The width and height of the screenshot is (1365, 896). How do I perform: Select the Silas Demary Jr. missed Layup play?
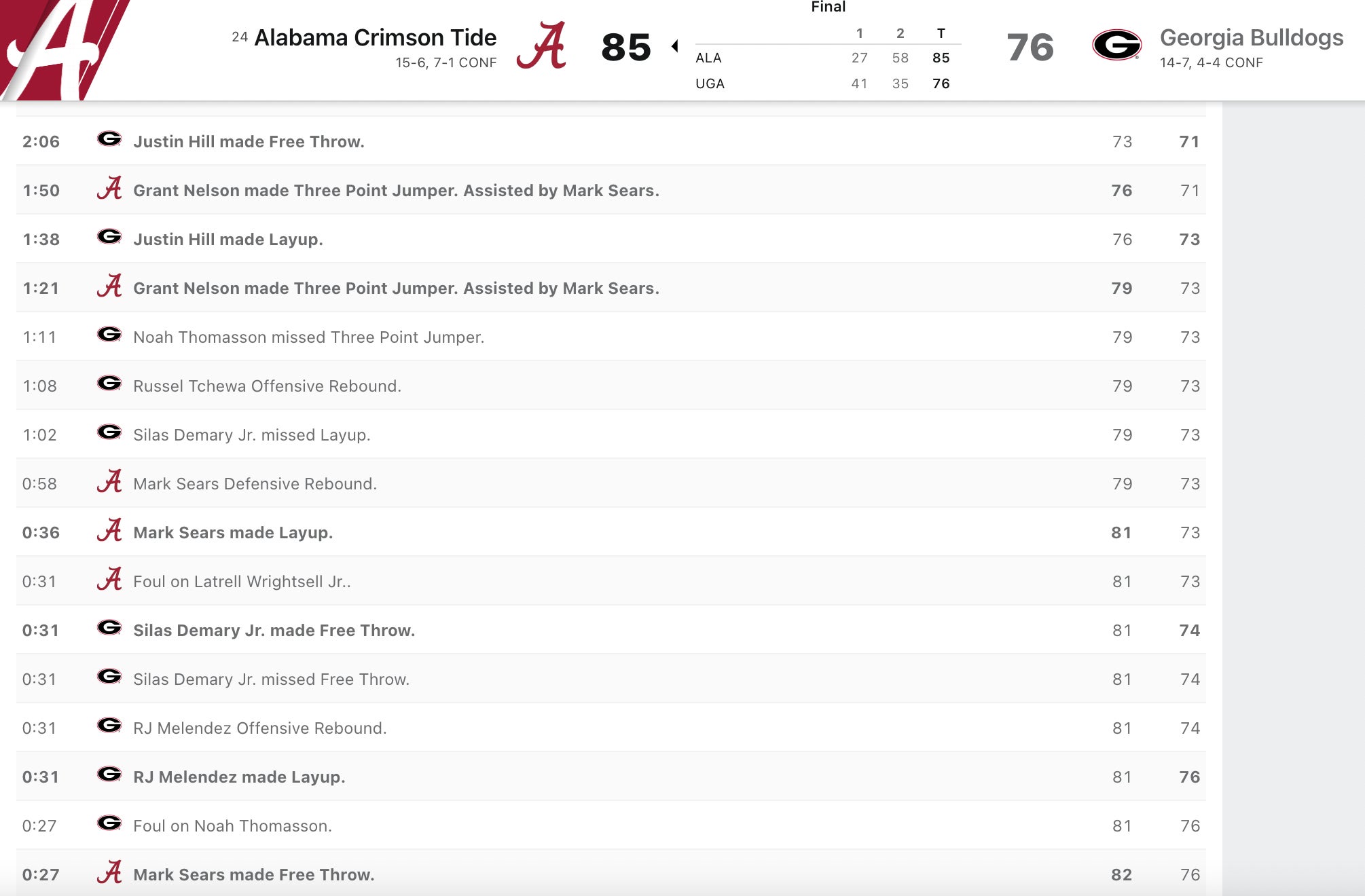[251, 435]
